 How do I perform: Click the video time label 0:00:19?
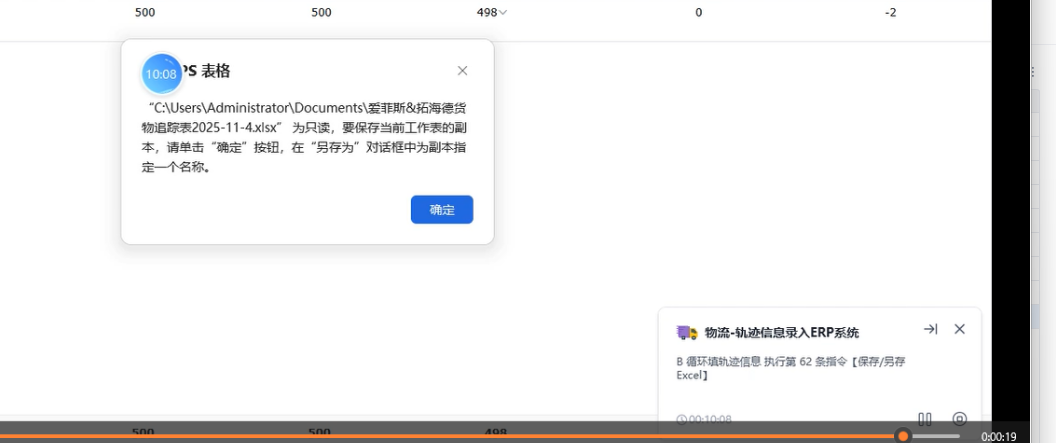tap(999, 437)
